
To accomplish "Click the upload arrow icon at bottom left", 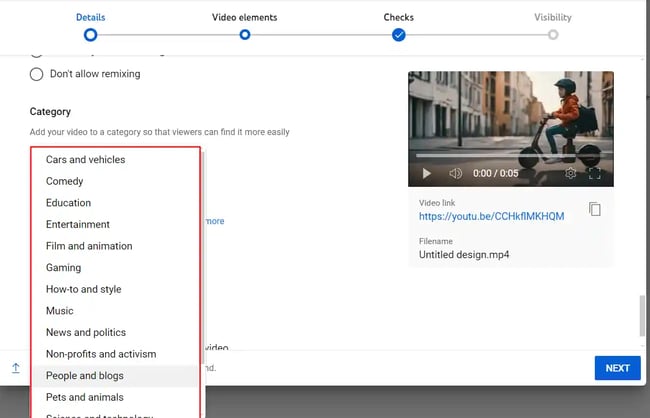I will tap(16, 368).
